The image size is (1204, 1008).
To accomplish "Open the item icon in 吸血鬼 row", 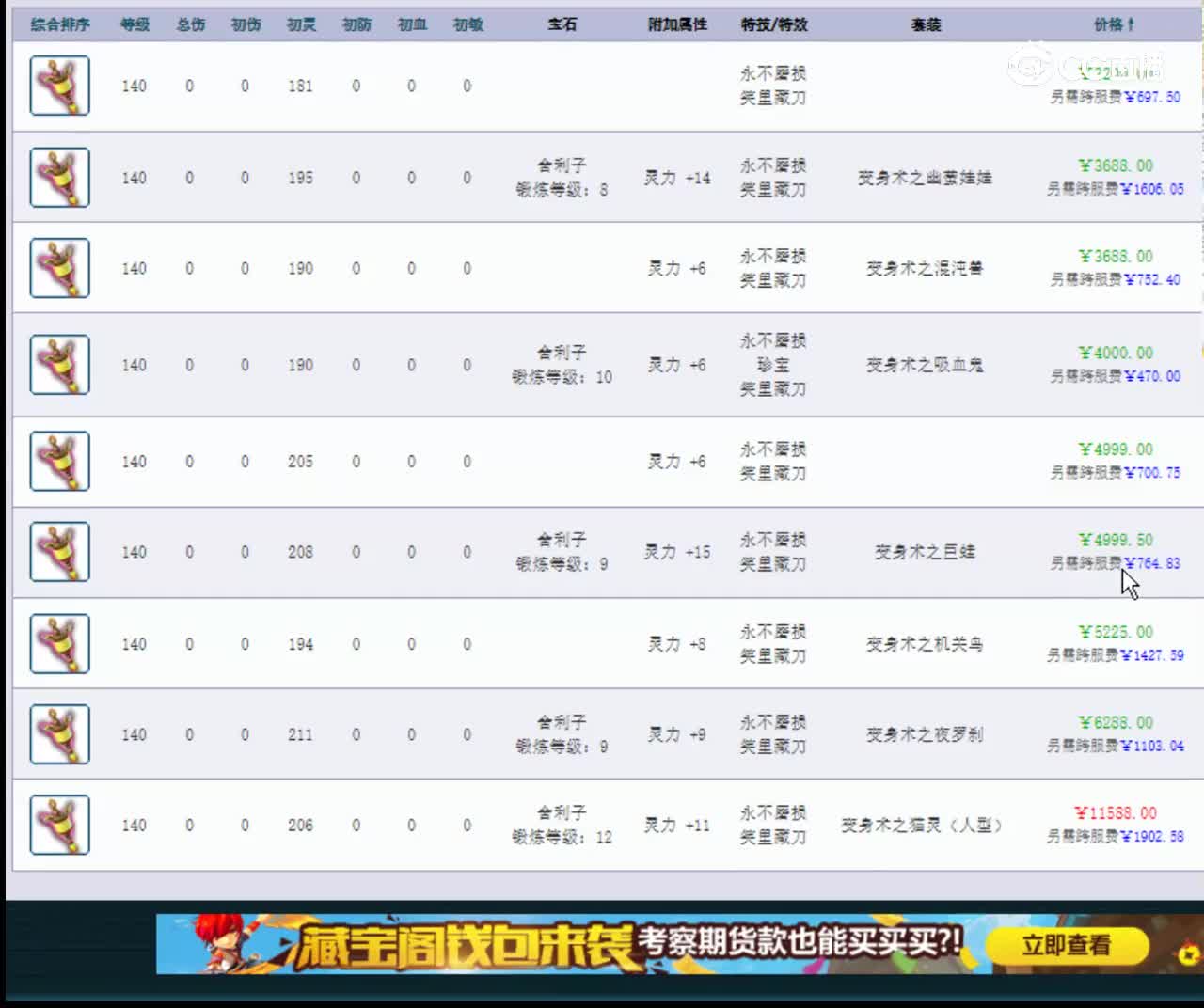I will pos(59,365).
